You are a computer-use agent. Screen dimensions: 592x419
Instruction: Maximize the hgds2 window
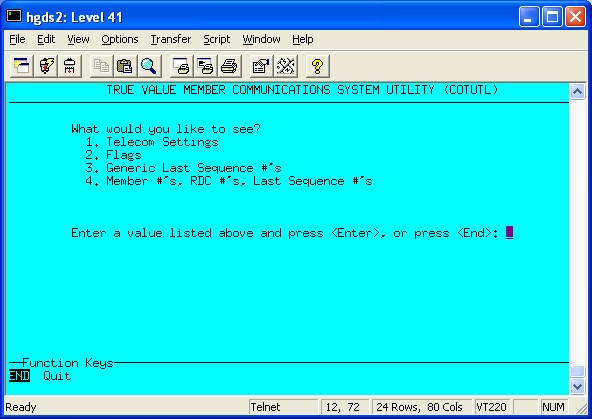pos(552,17)
